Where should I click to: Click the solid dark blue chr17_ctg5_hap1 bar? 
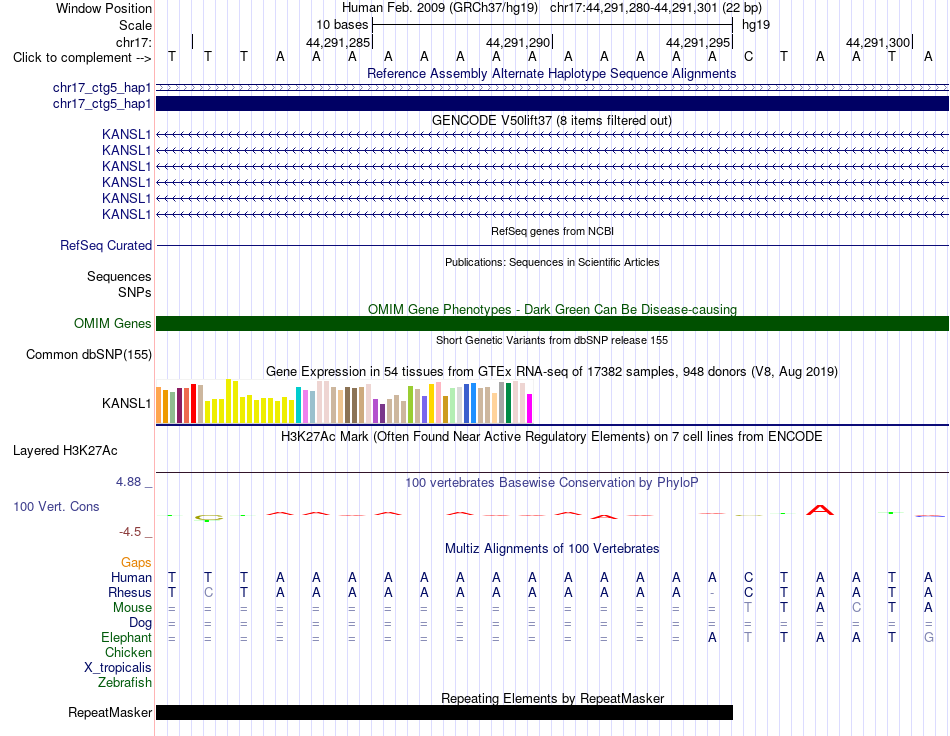(552, 104)
